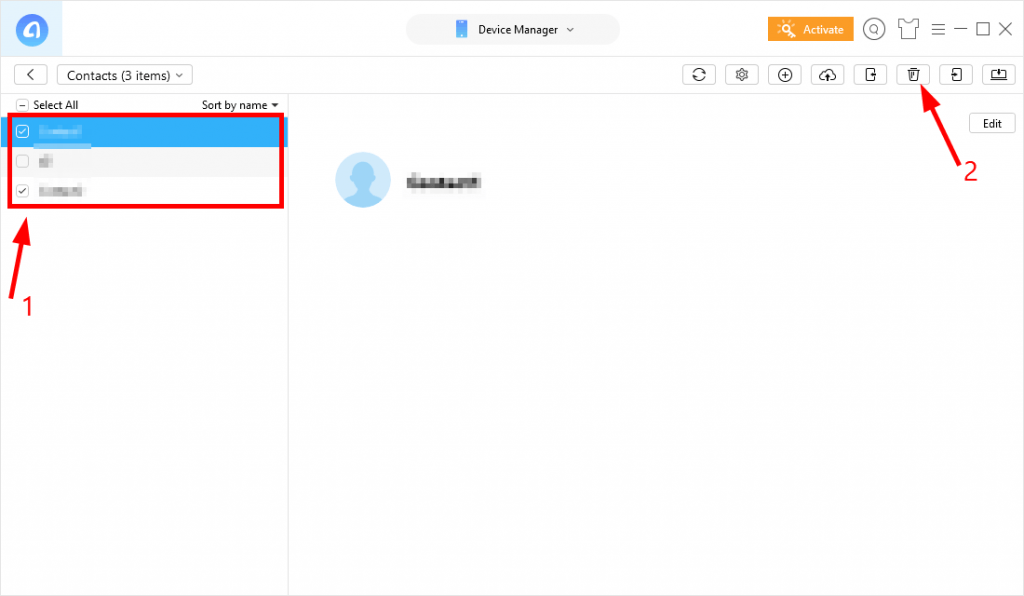1024x596 pixels.
Task: Click the upload to cloud icon
Action: point(827,75)
